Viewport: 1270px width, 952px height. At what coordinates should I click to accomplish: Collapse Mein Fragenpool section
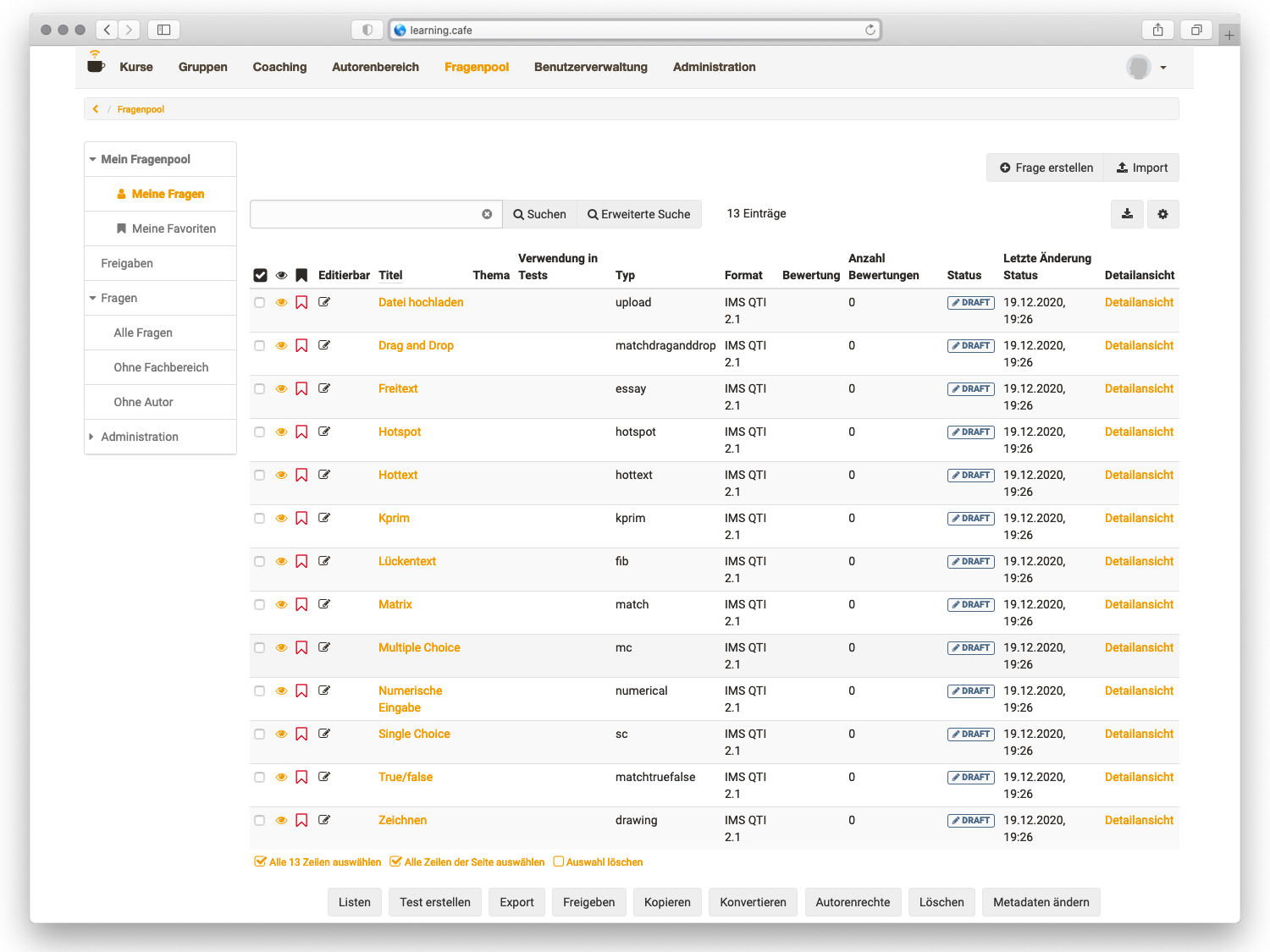tap(92, 159)
